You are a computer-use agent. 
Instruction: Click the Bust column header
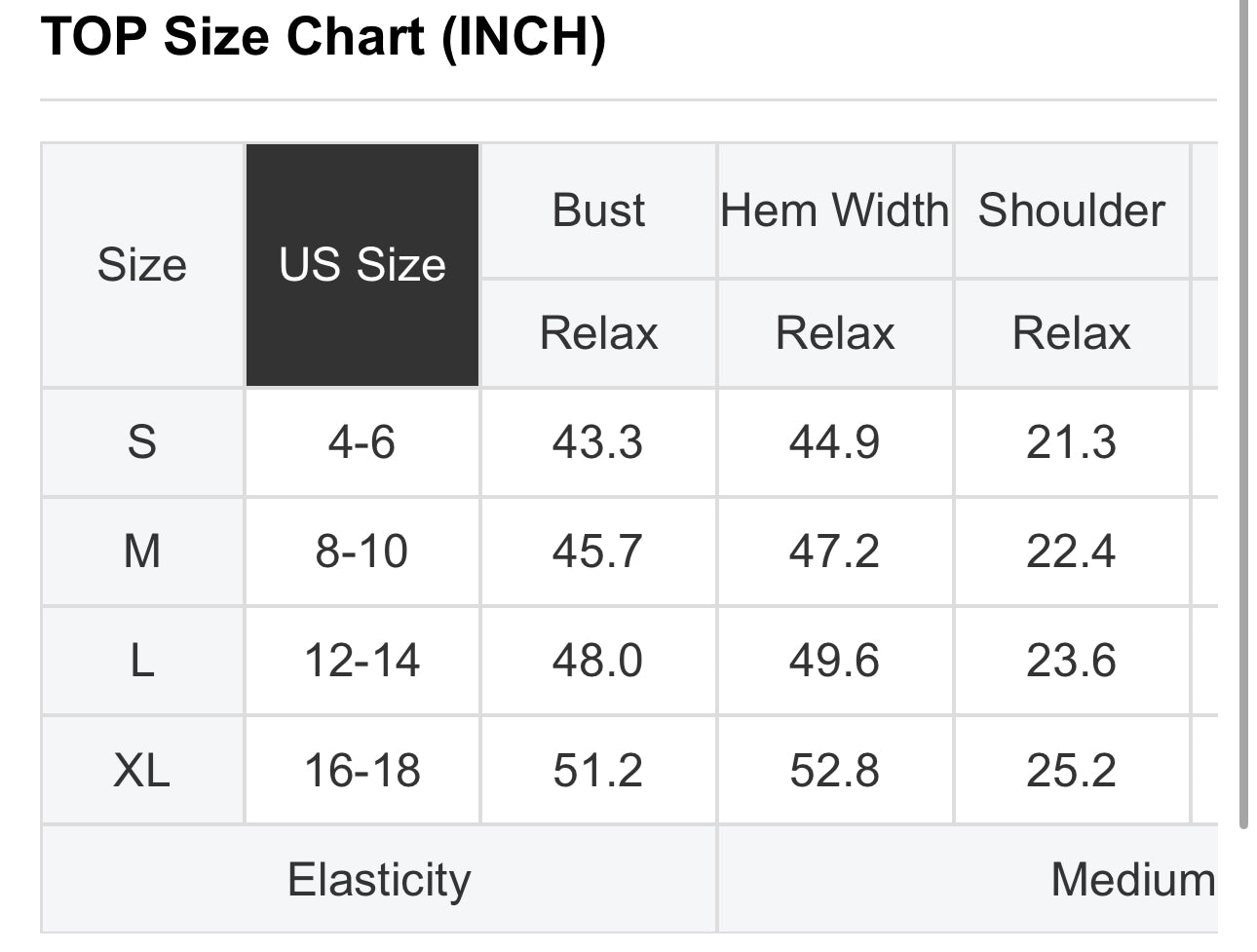click(x=598, y=210)
